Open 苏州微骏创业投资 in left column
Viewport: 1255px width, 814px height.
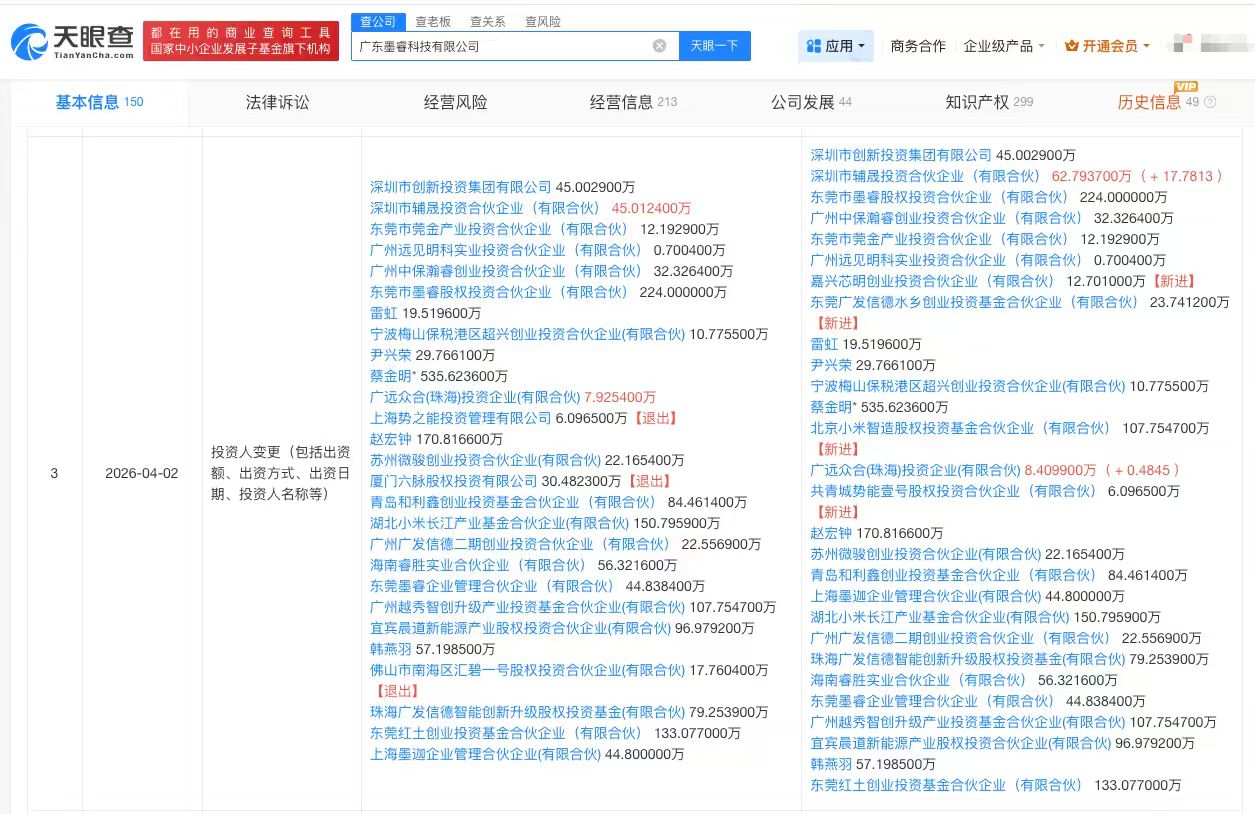485,460
